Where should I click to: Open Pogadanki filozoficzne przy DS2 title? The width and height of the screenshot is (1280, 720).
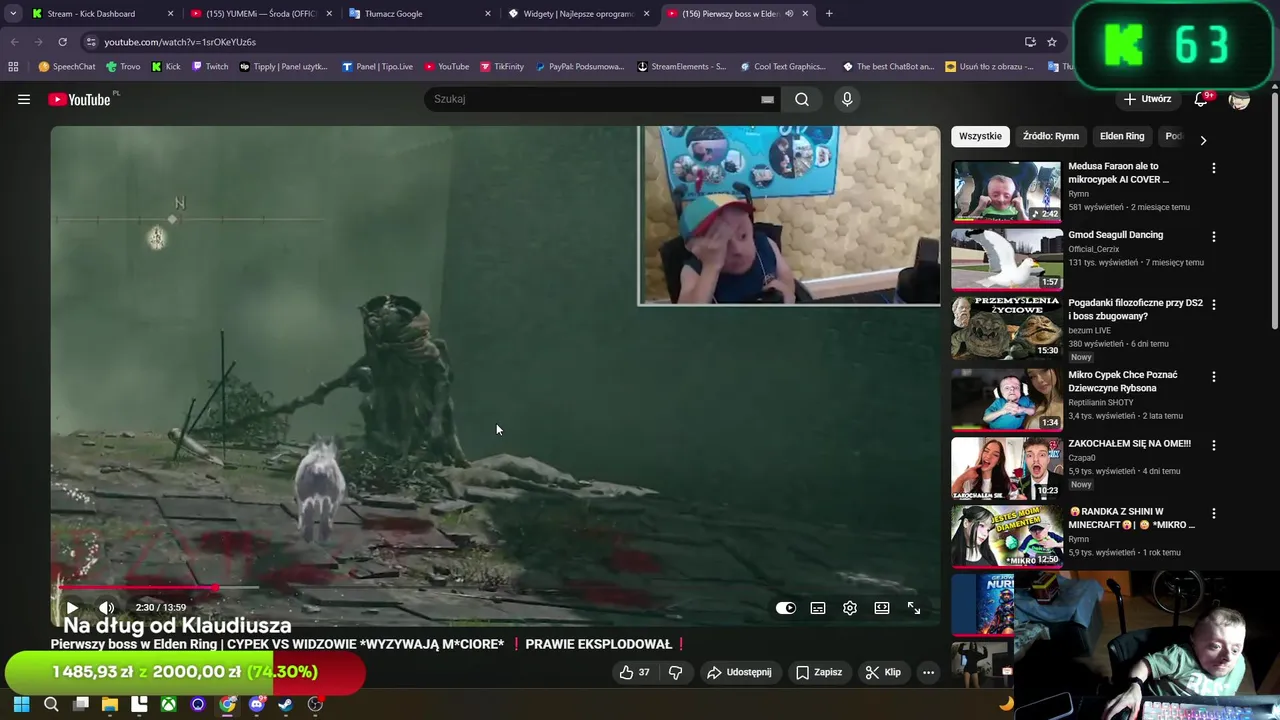[x=1135, y=309]
